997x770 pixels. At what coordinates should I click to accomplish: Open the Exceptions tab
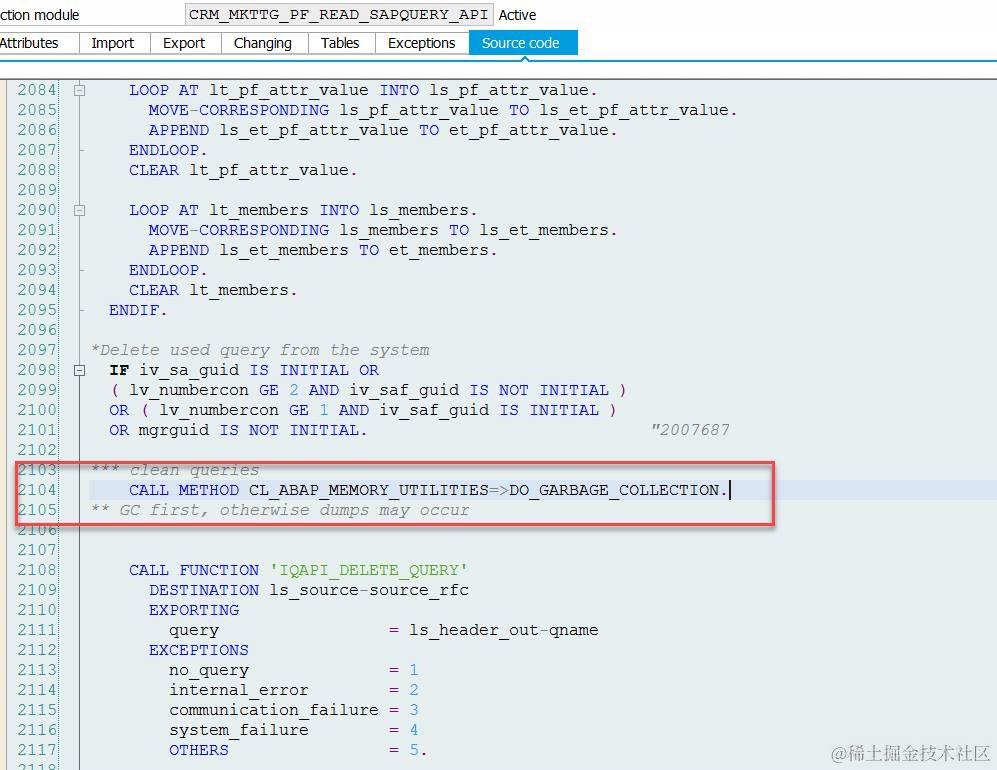pyautogui.click(x=422, y=43)
